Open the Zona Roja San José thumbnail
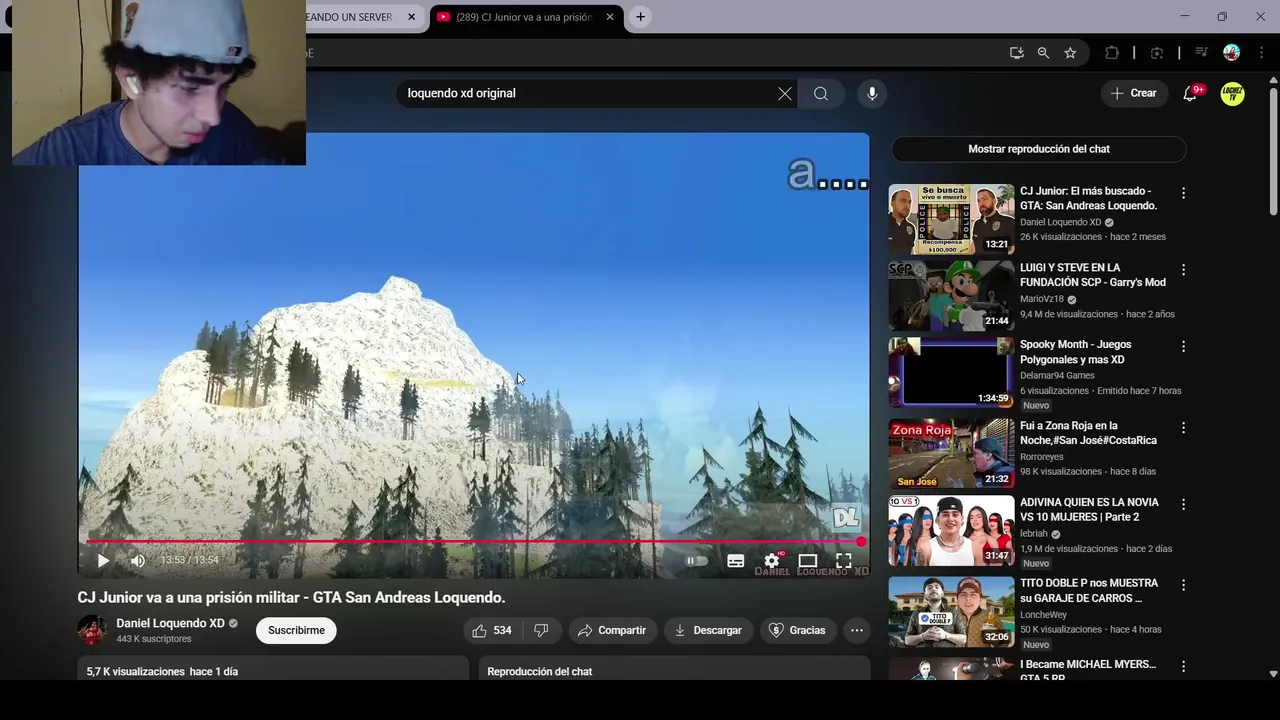This screenshot has width=1280, height=720. pos(951,453)
